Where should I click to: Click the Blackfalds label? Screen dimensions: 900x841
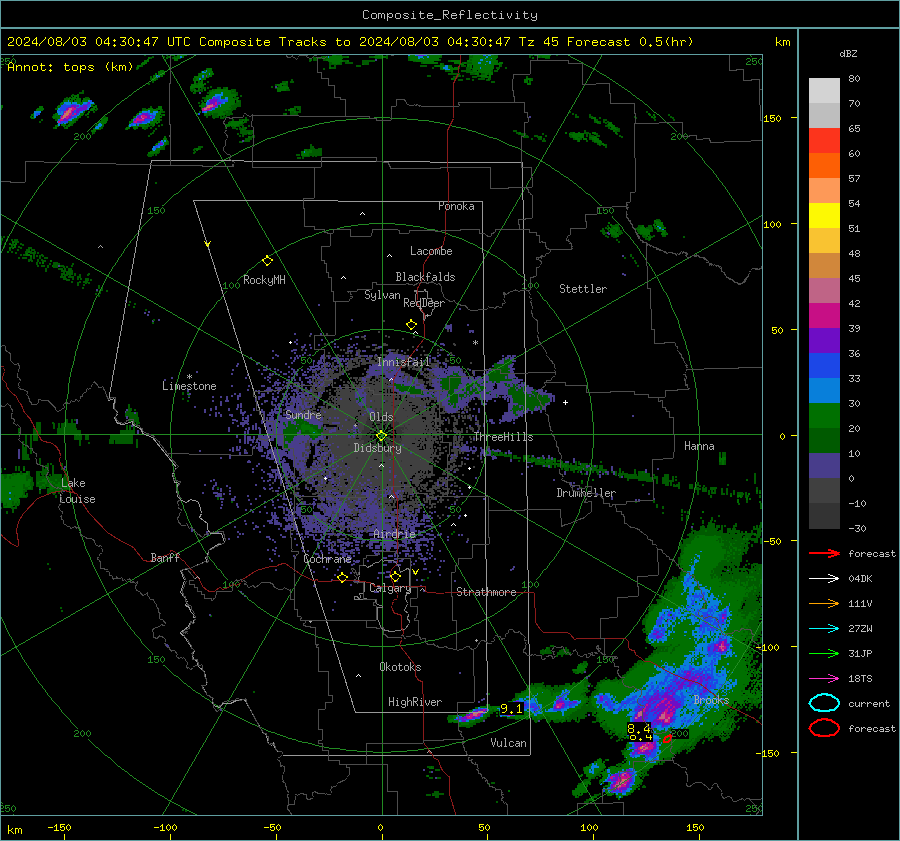[x=425, y=277]
